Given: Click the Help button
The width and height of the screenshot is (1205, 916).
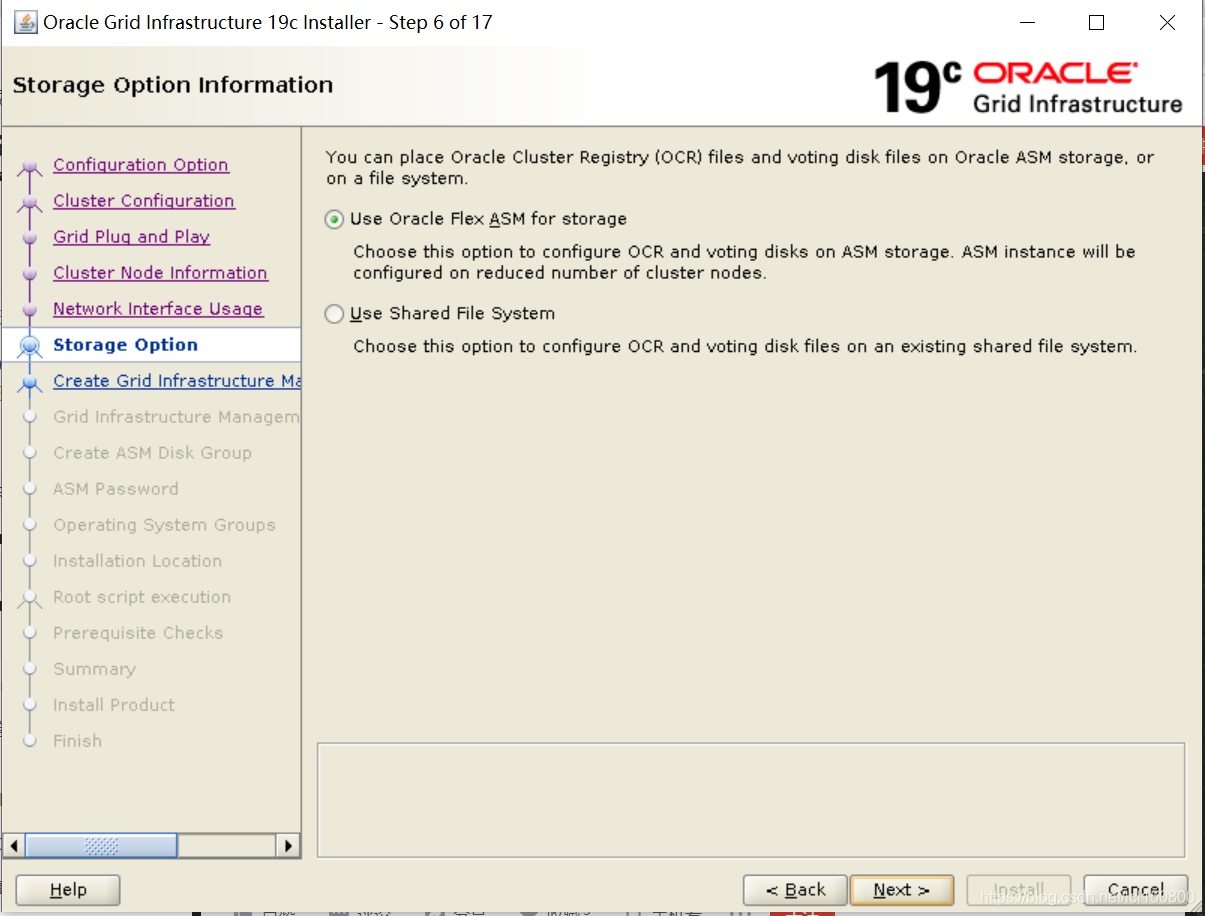Looking at the screenshot, I should pos(68,890).
